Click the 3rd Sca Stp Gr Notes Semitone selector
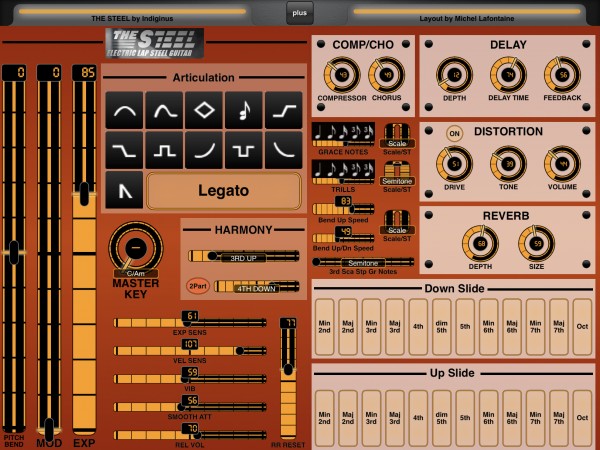Screen dimensions: 600x450 click(363, 262)
